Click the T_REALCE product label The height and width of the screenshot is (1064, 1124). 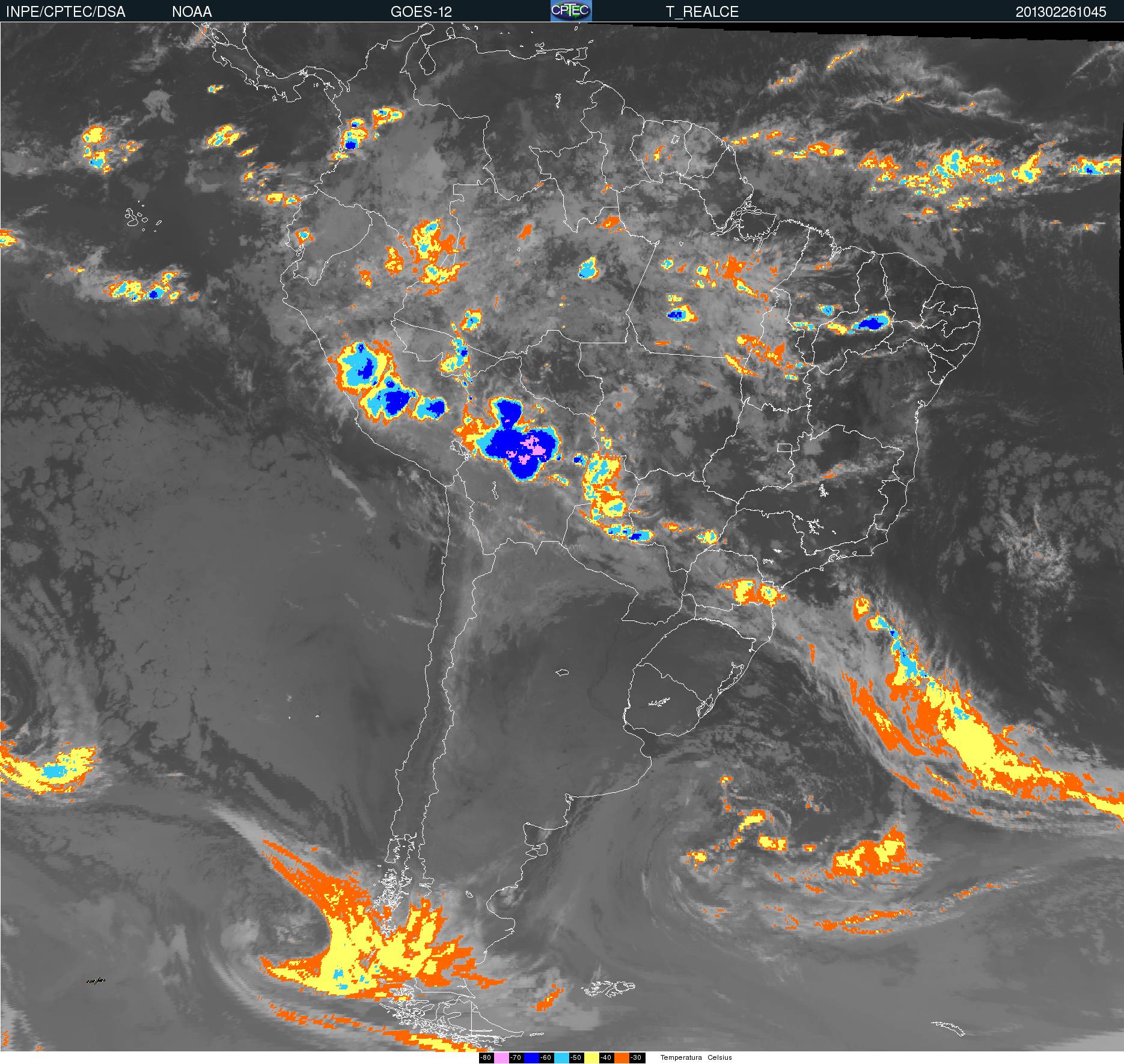click(x=702, y=11)
